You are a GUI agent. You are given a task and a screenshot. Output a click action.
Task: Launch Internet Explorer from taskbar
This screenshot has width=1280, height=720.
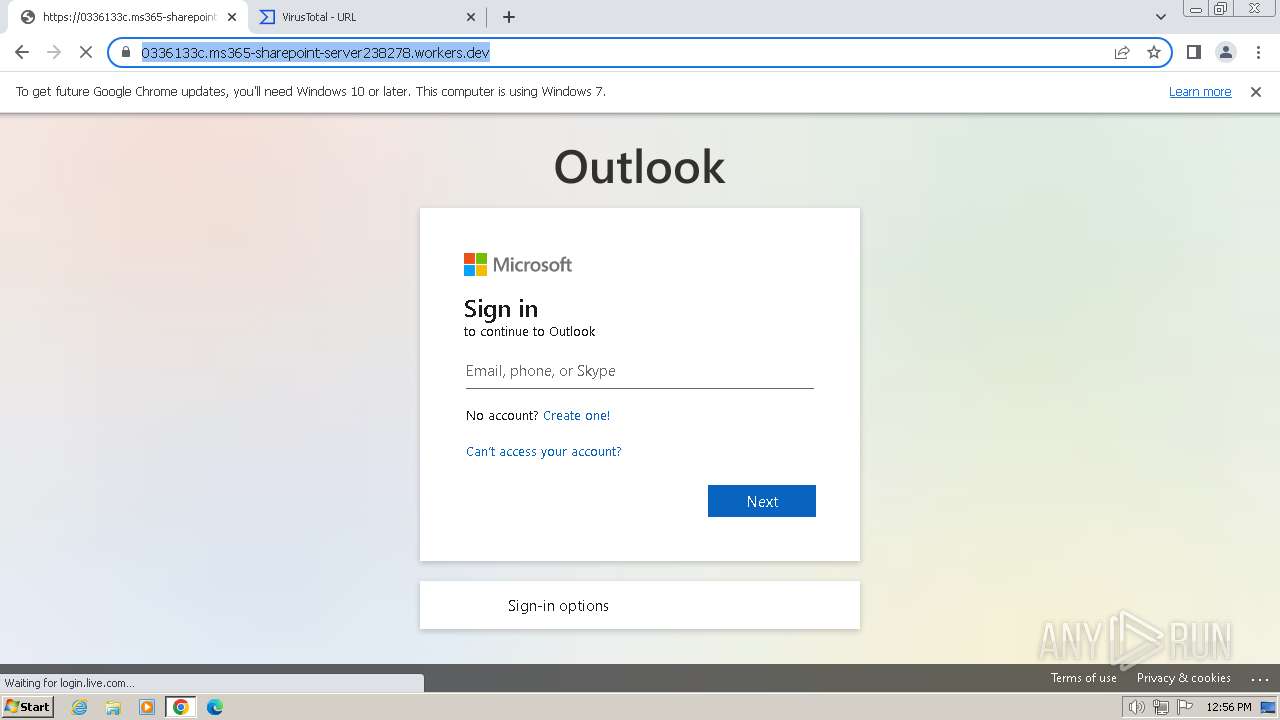pyautogui.click(x=80, y=707)
